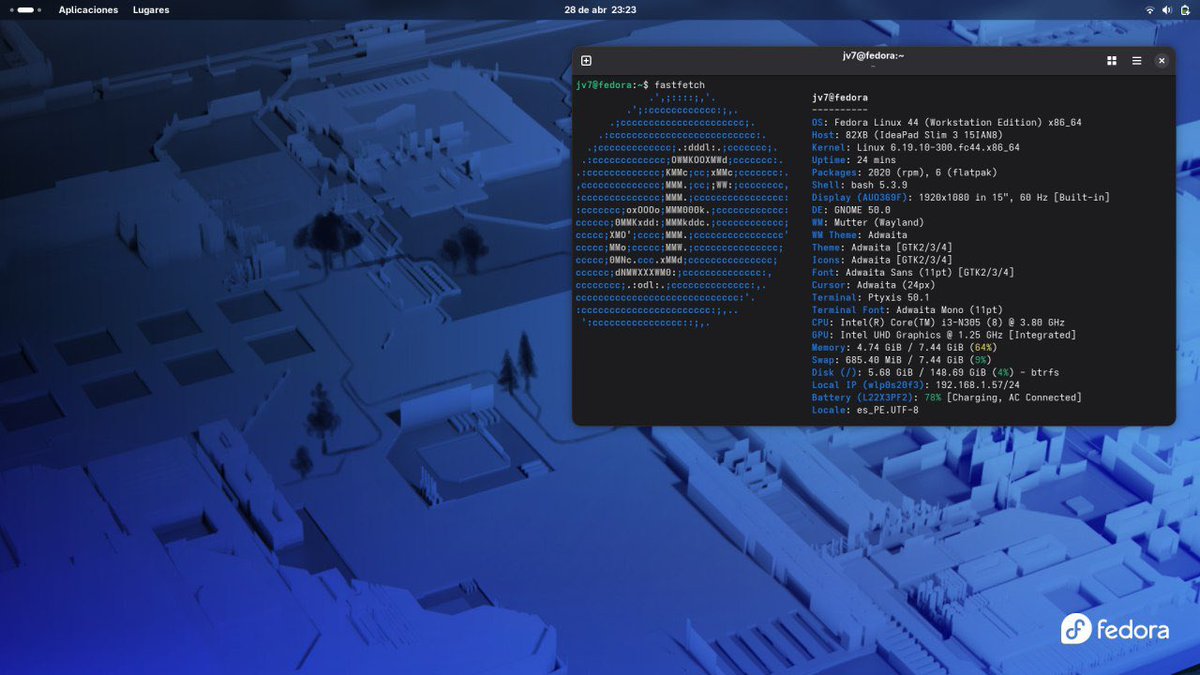Close the jv7@fedora terminal window
Screen dimensions: 1200x675
tap(1161, 61)
